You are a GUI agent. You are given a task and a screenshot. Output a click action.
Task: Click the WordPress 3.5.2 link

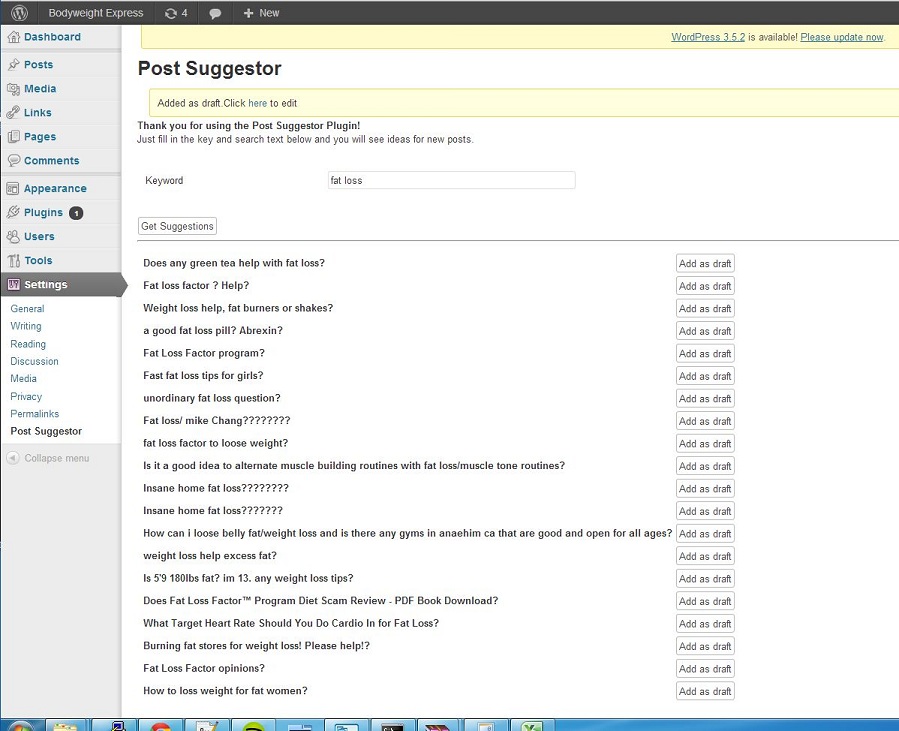pyautogui.click(x=708, y=37)
